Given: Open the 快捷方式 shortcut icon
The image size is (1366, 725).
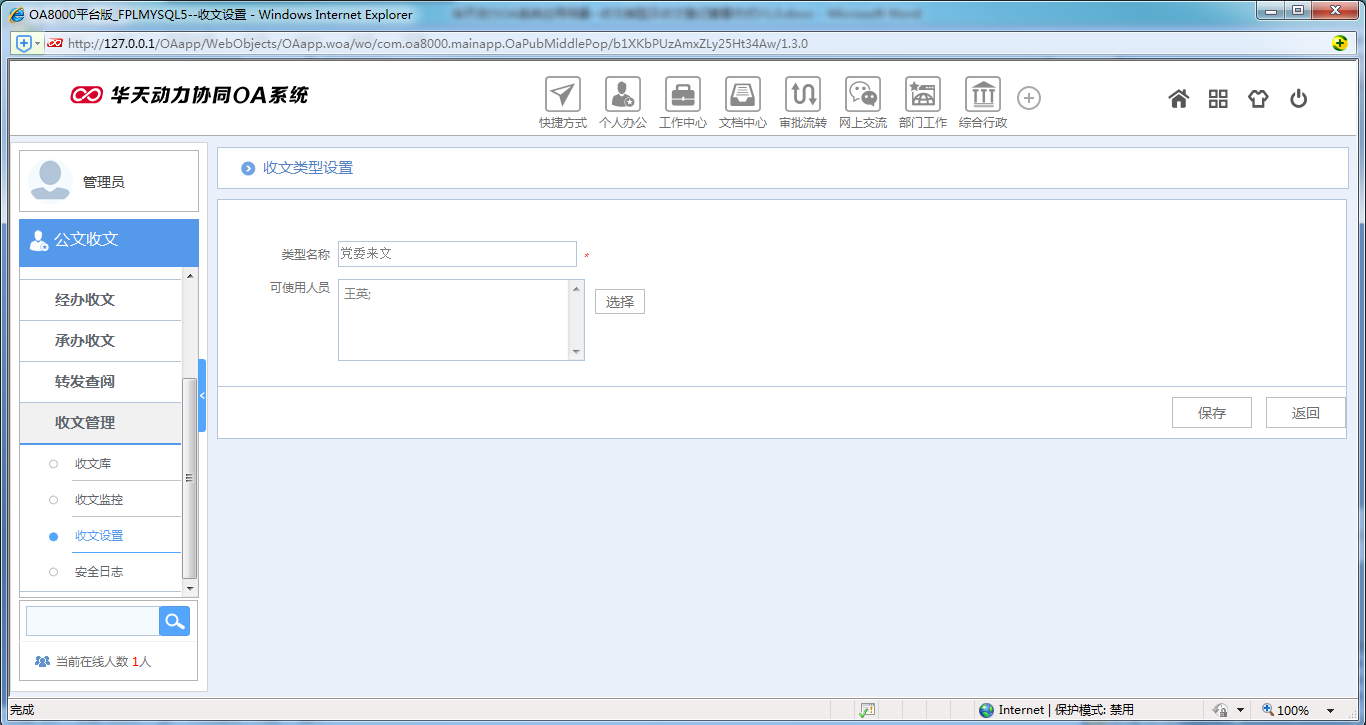Looking at the screenshot, I should 562,98.
